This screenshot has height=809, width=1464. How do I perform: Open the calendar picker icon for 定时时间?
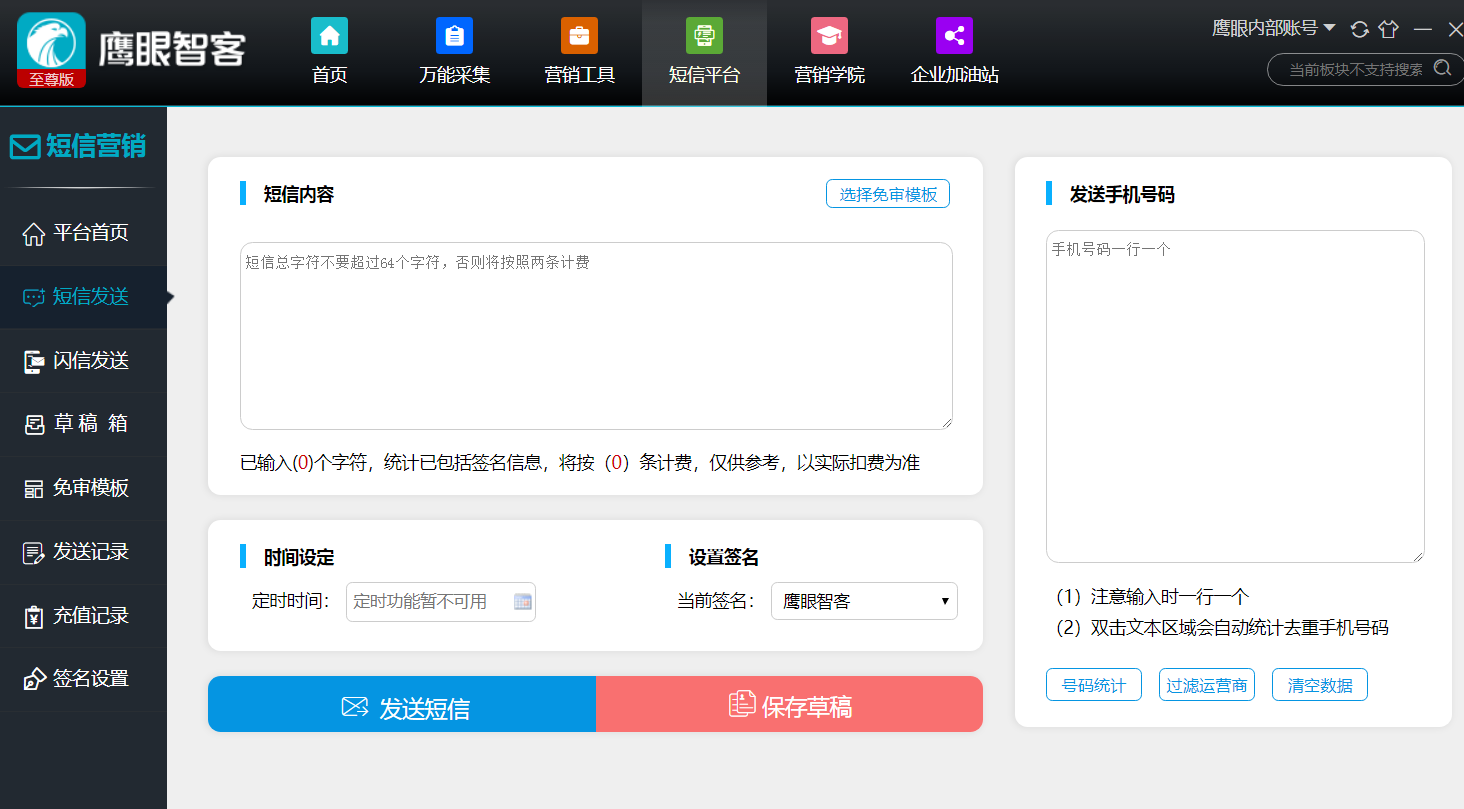tap(522, 601)
